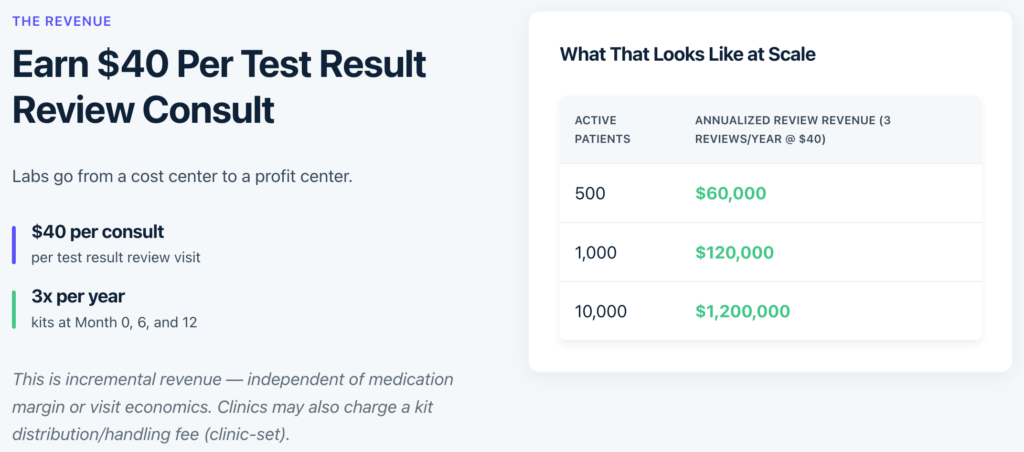The width and height of the screenshot is (1024, 452).
Task: Click the '3x per year' bold text
Action: pyautogui.click(x=78, y=296)
